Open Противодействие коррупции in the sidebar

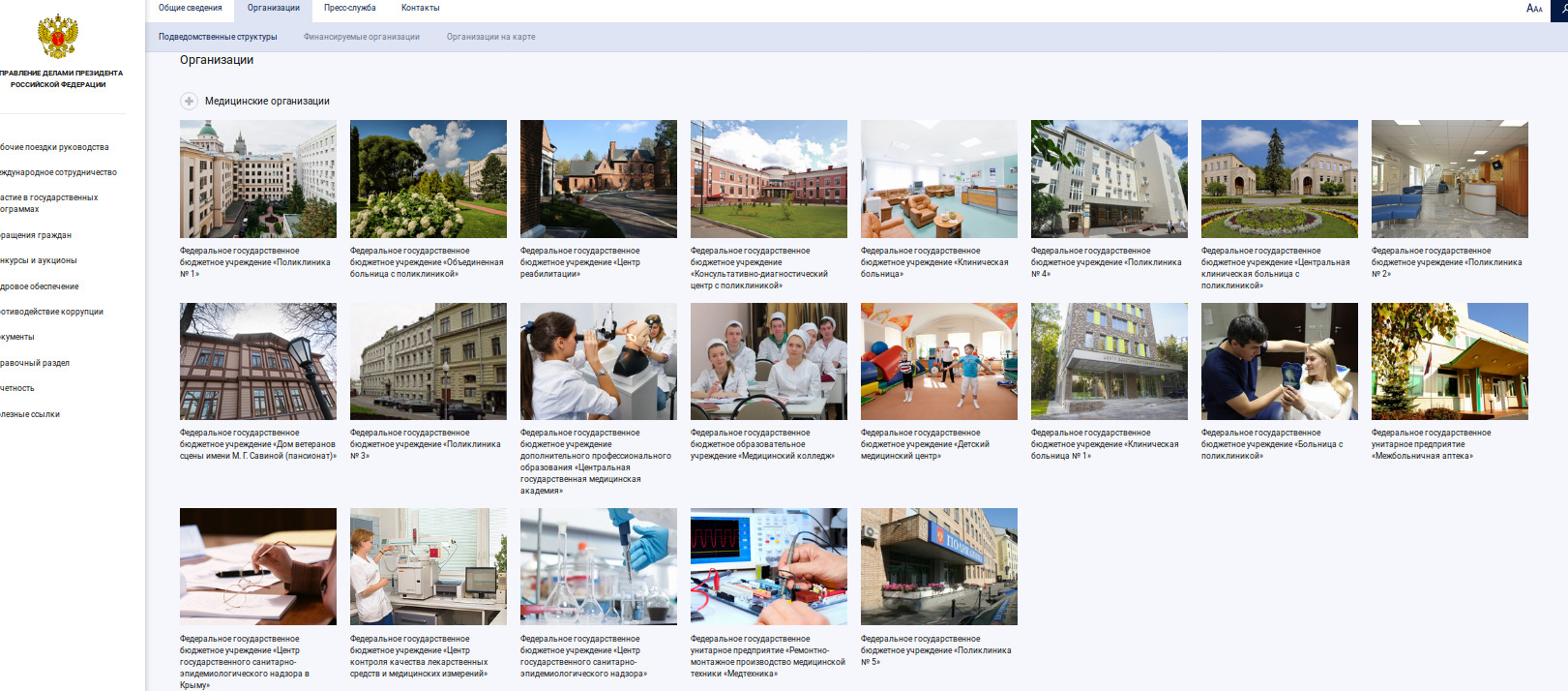(52, 312)
